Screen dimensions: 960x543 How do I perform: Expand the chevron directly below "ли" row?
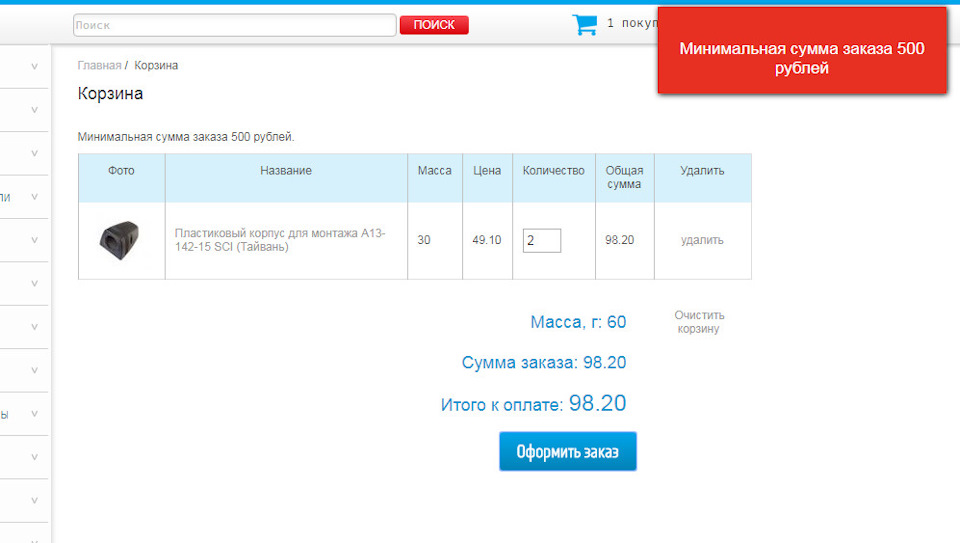point(34,240)
